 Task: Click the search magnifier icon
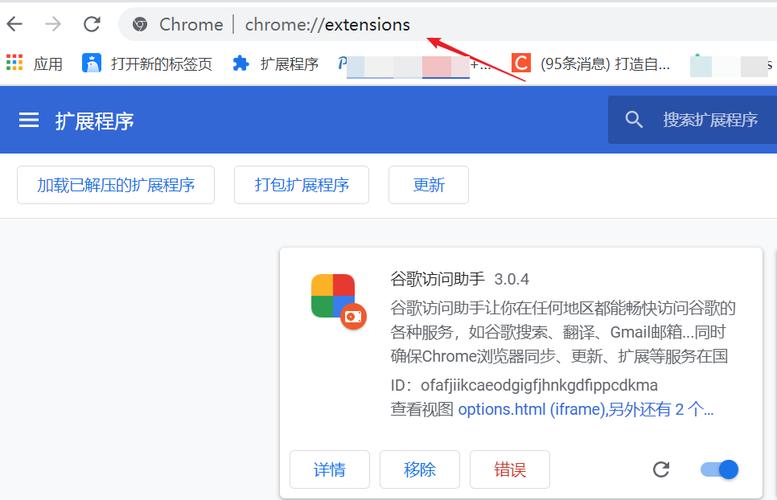pos(633,119)
